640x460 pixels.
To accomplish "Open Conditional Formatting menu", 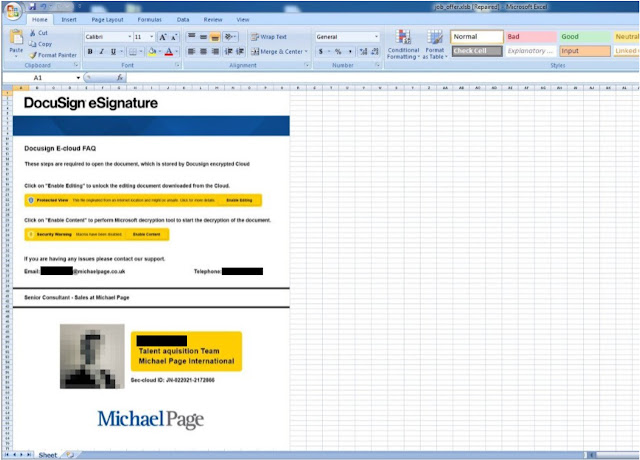I will [403, 44].
